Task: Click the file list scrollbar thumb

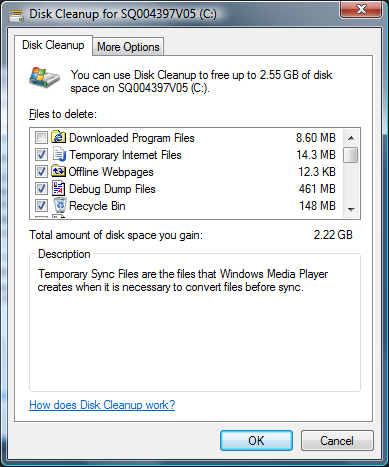Action: click(351, 155)
